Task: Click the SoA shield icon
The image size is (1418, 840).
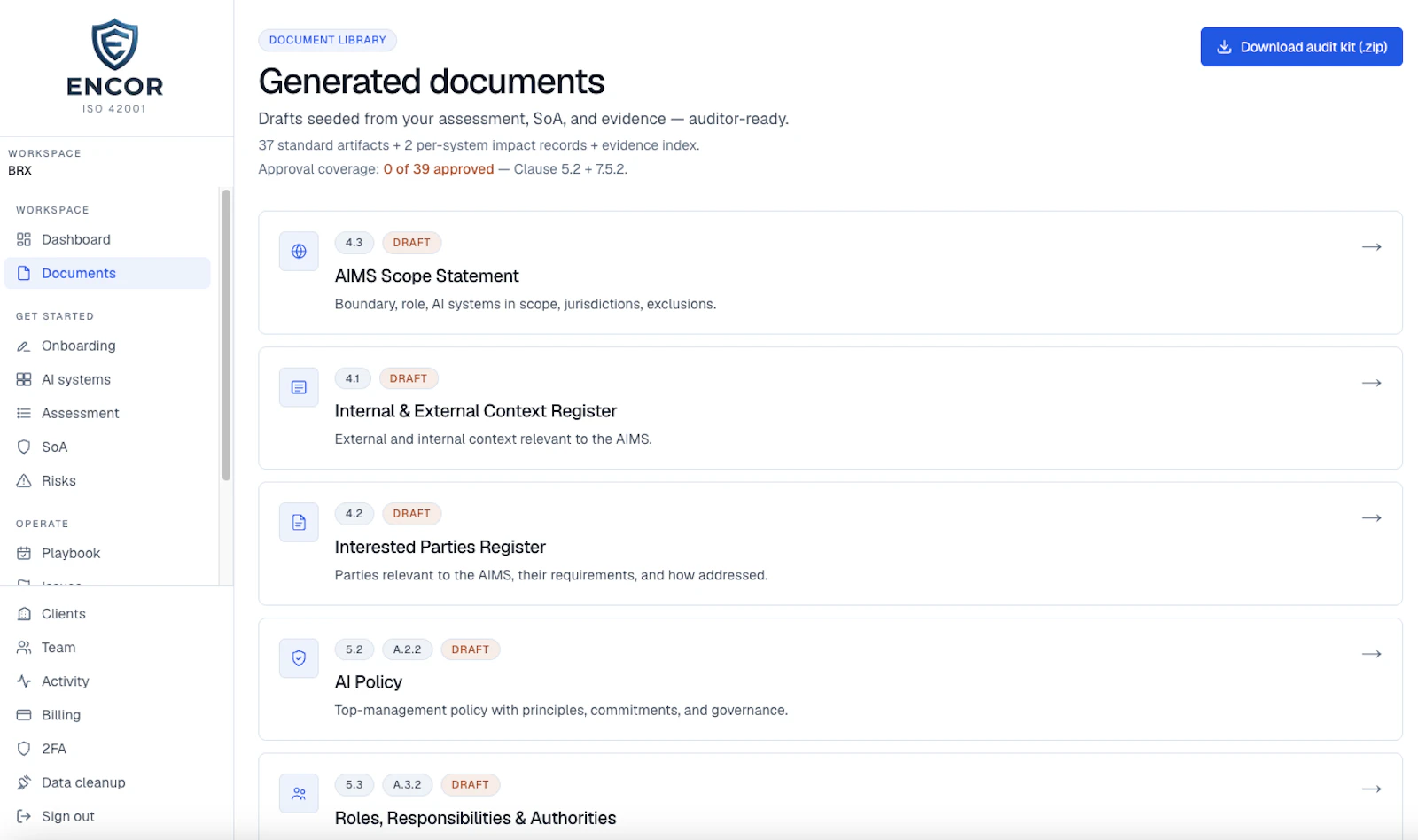Action: [x=24, y=447]
